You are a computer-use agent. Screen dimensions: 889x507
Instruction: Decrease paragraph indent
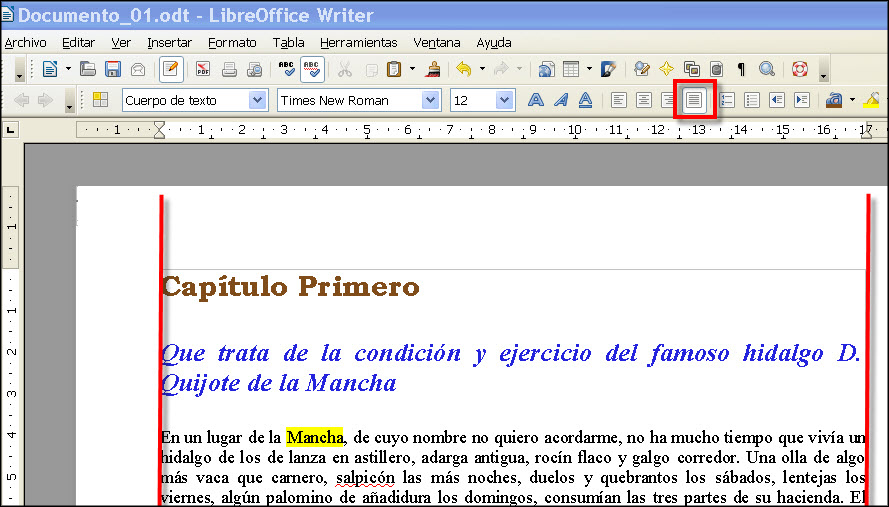click(x=777, y=100)
